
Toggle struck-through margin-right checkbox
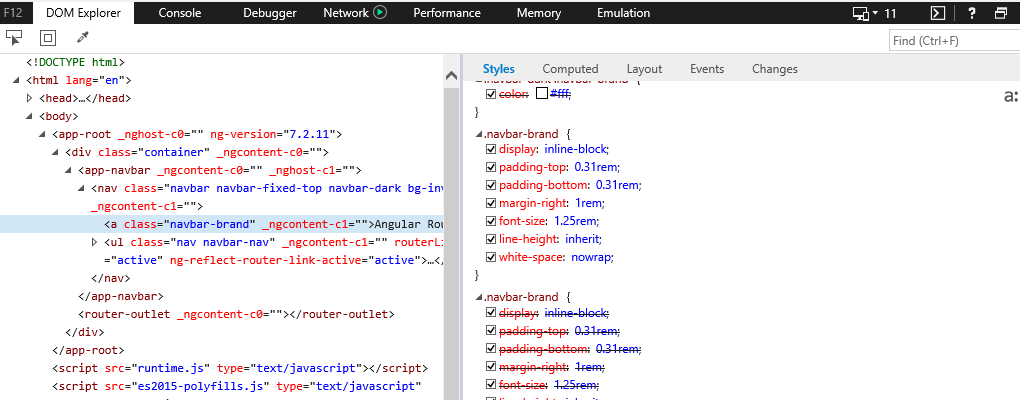(x=491, y=367)
